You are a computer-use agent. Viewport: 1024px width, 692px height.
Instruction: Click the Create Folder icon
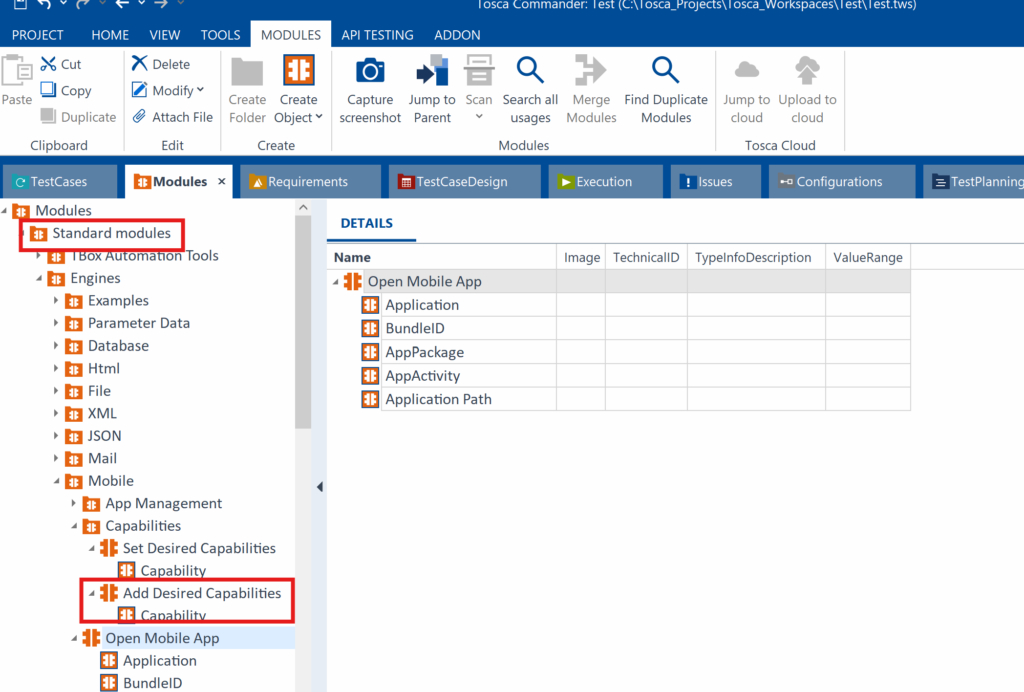pos(248,72)
